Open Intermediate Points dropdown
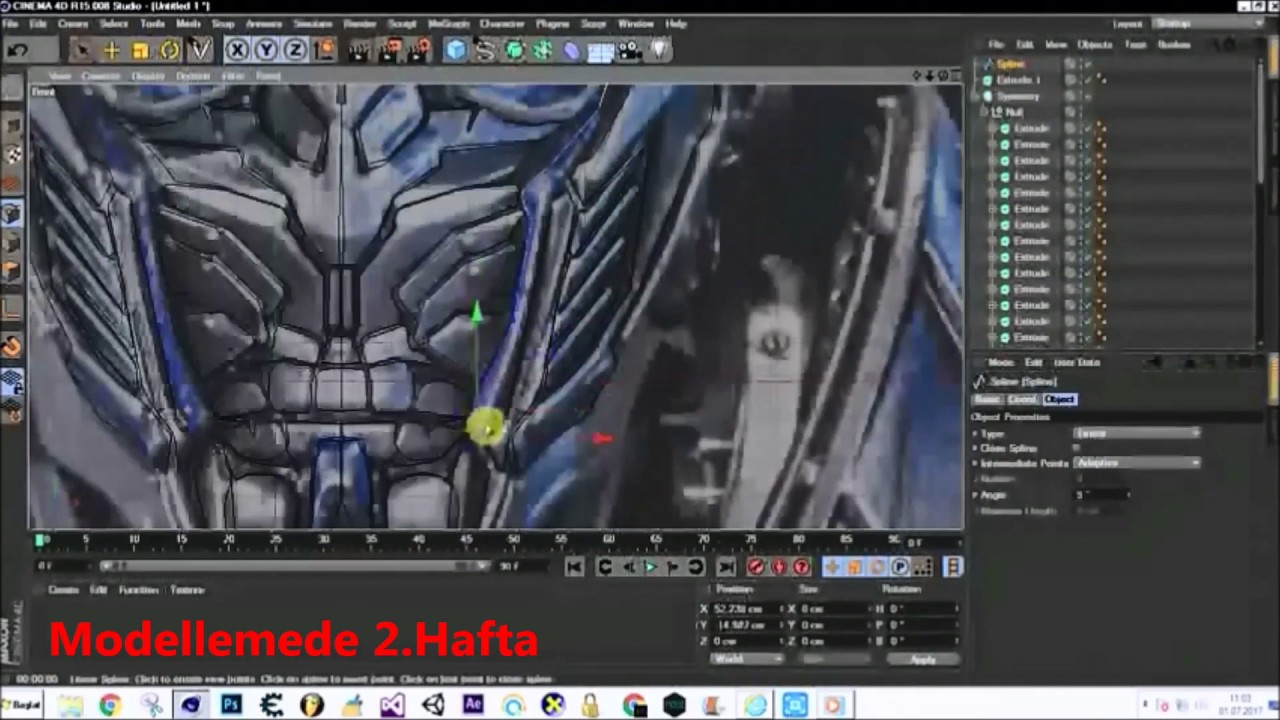 tap(1137, 463)
